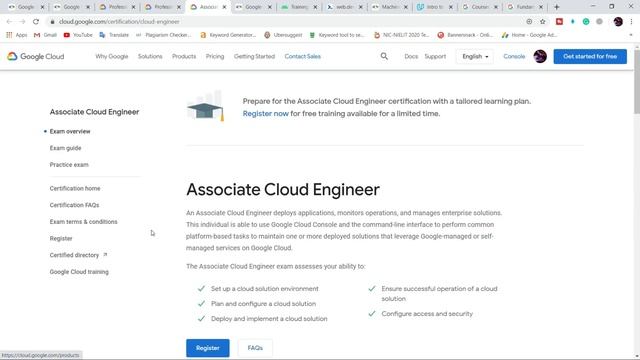Open the Chrome three-dot menu
The height and width of the screenshot is (360, 640).
[631, 22]
